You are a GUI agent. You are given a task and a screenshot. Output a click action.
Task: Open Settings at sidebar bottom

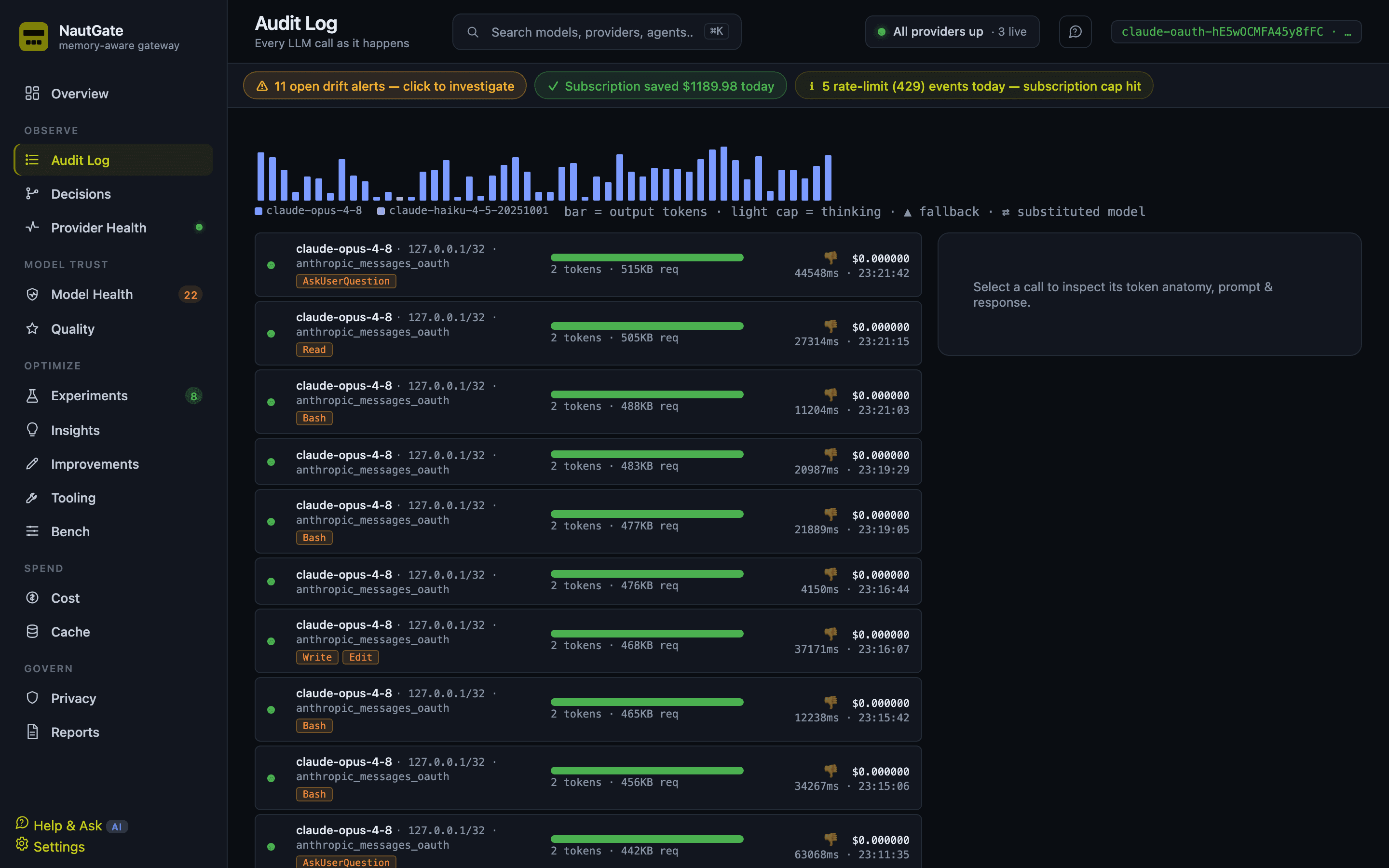51,846
